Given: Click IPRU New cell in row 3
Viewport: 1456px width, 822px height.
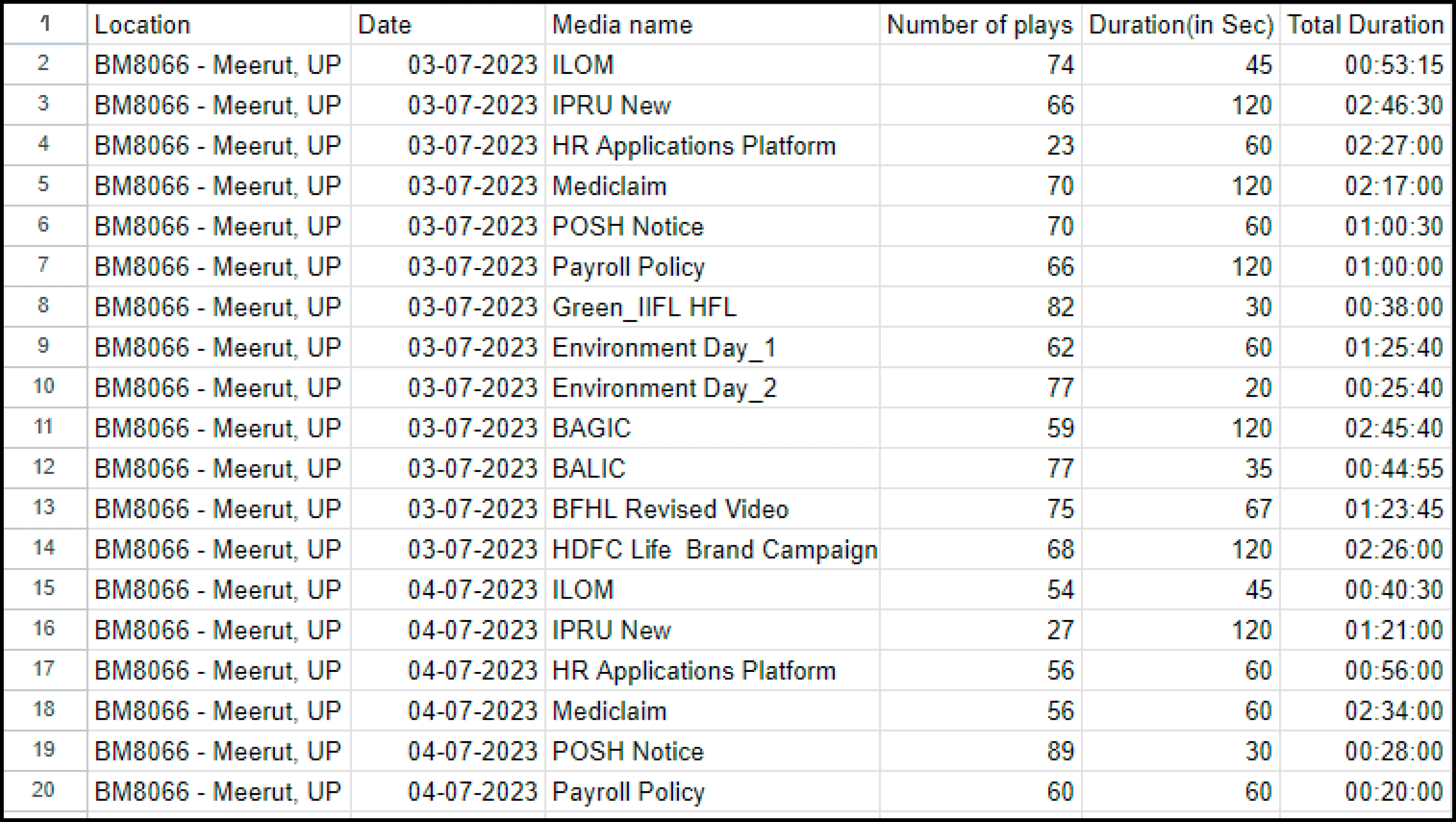Looking at the screenshot, I should point(712,105).
